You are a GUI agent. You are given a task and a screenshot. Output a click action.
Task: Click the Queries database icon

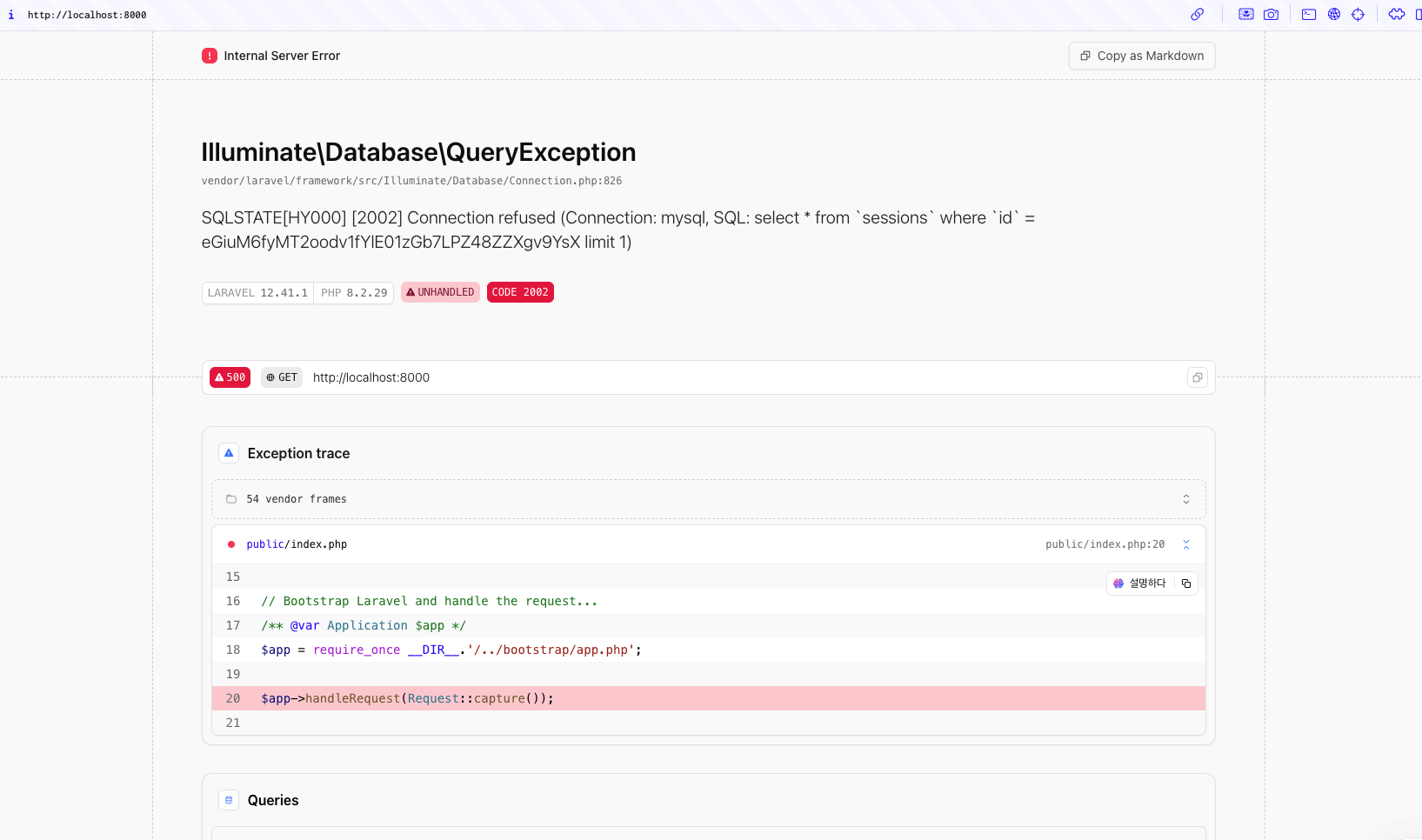229,800
